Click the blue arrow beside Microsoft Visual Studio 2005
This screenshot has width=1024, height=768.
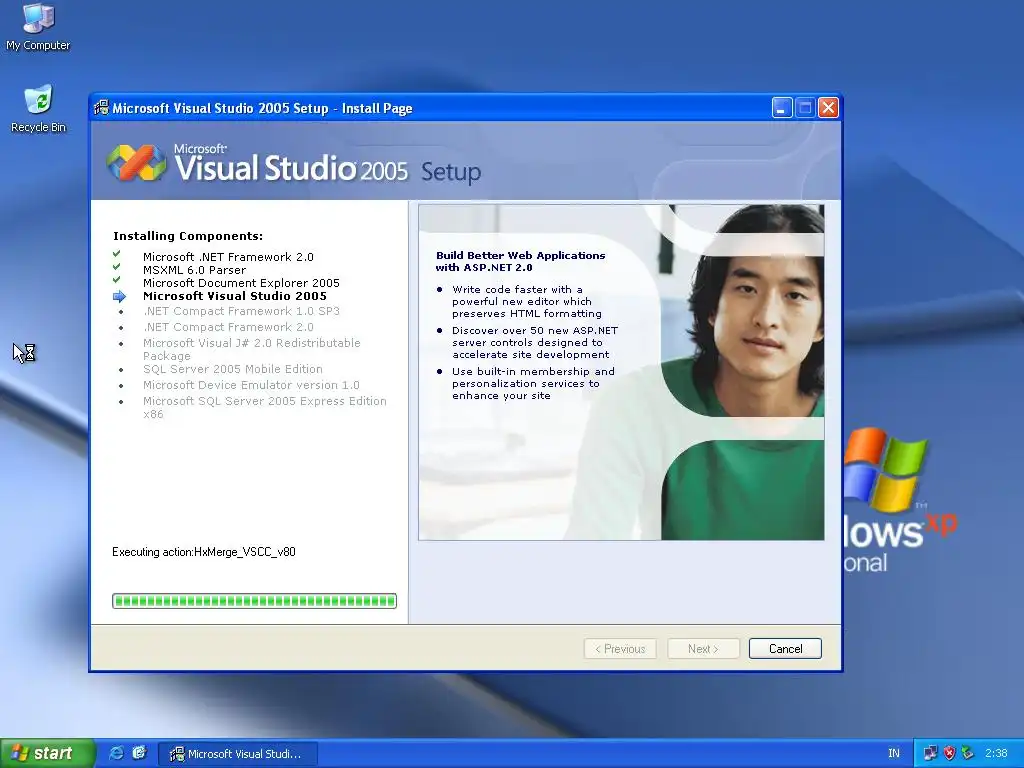tap(119, 296)
